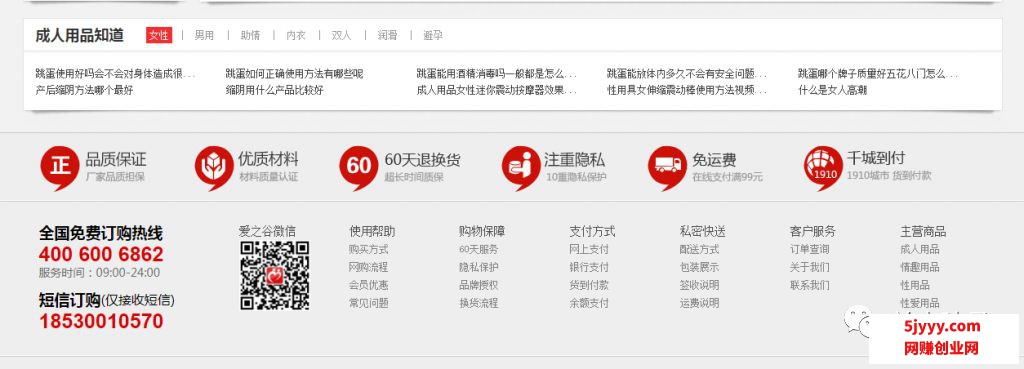Click the 优质材料 hands icon

(x=214, y=167)
